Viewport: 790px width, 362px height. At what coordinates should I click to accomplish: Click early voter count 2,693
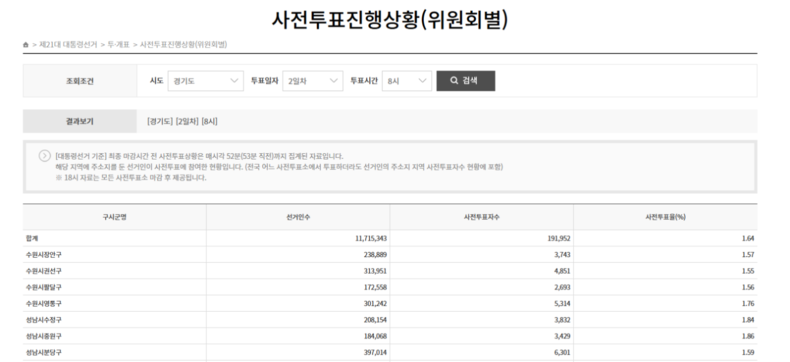[x=562, y=287]
